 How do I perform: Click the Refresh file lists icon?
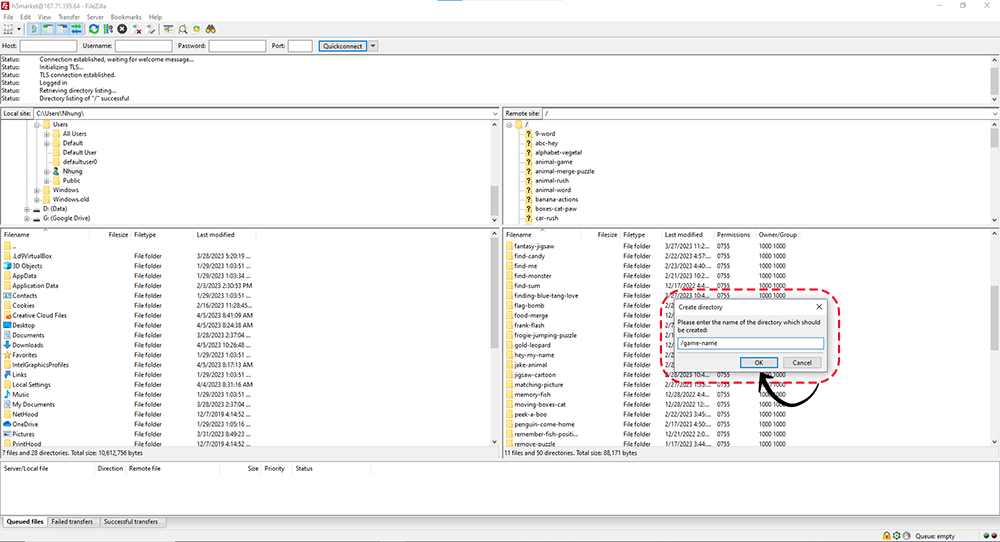(93, 29)
